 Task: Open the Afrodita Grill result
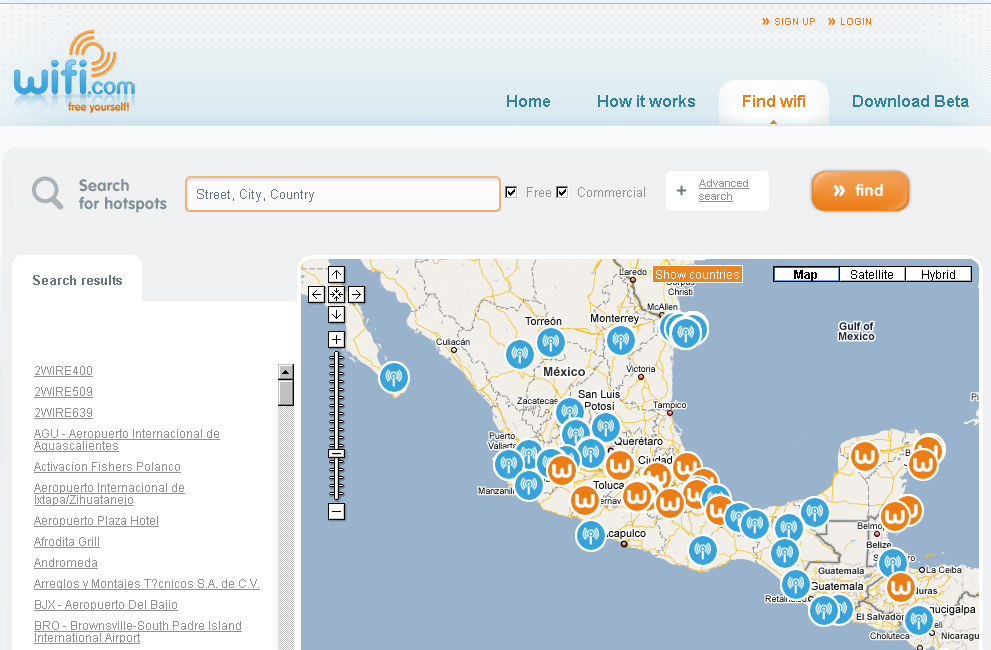66,541
